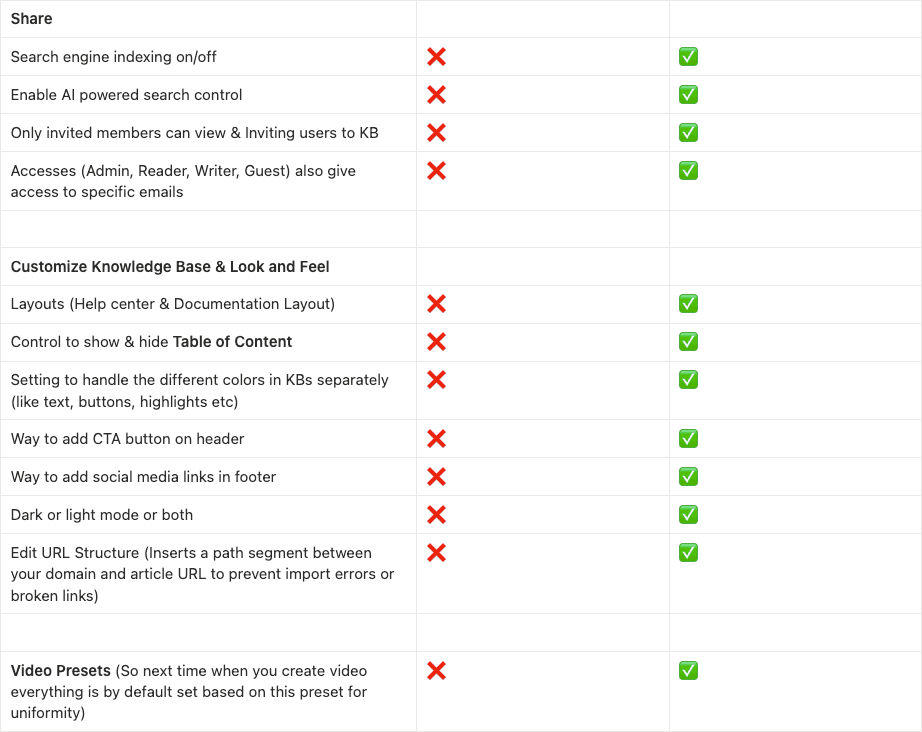The height and width of the screenshot is (732, 922).
Task: Click the green checkmark for Video Presets
Action: [x=688, y=671]
